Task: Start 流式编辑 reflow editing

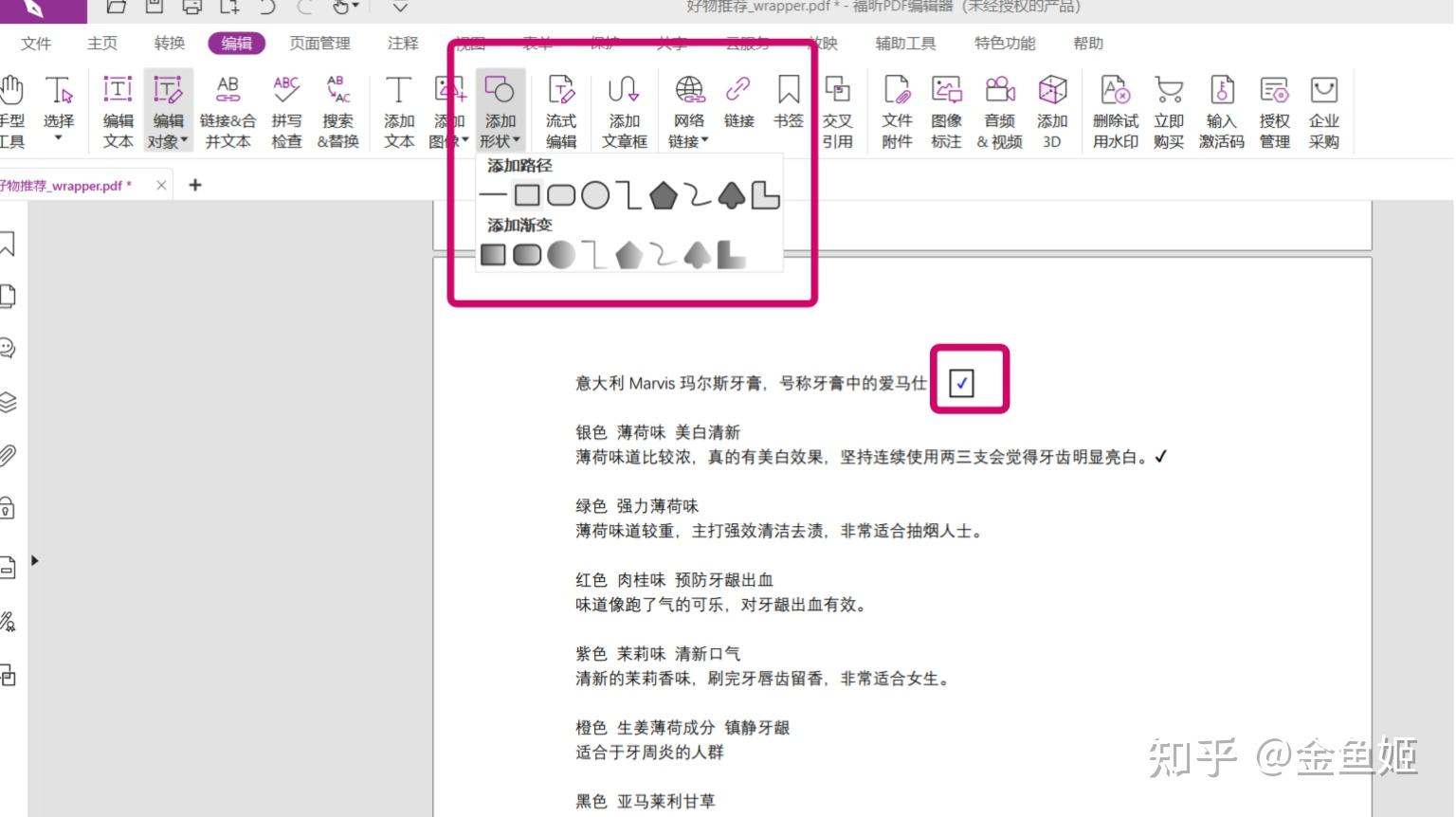Action: pos(561,112)
